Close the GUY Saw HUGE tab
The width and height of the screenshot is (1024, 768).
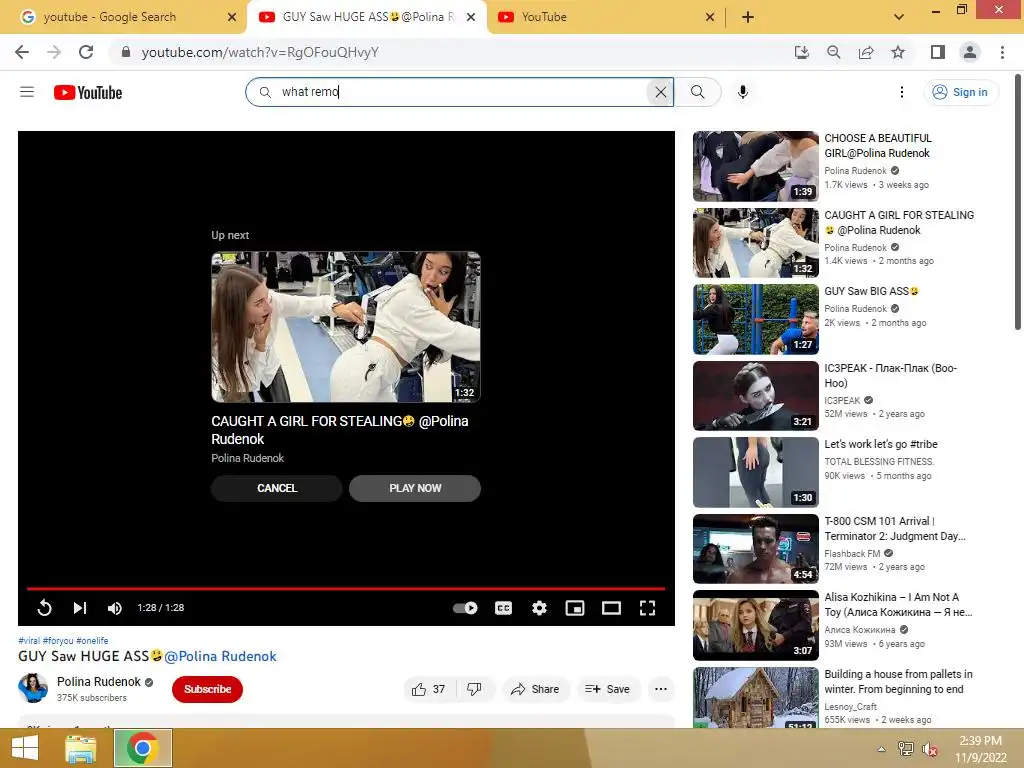click(x=470, y=17)
